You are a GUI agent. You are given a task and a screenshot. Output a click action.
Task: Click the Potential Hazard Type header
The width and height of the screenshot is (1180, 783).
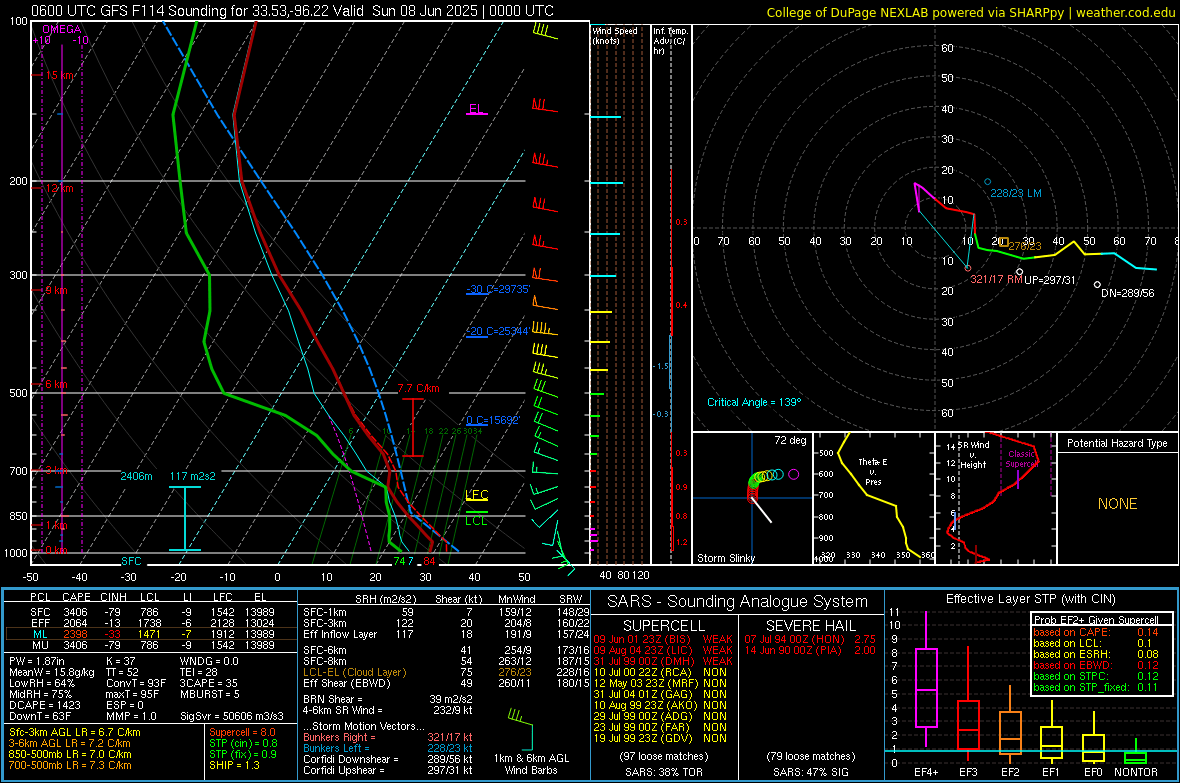(x=1118, y=443)
